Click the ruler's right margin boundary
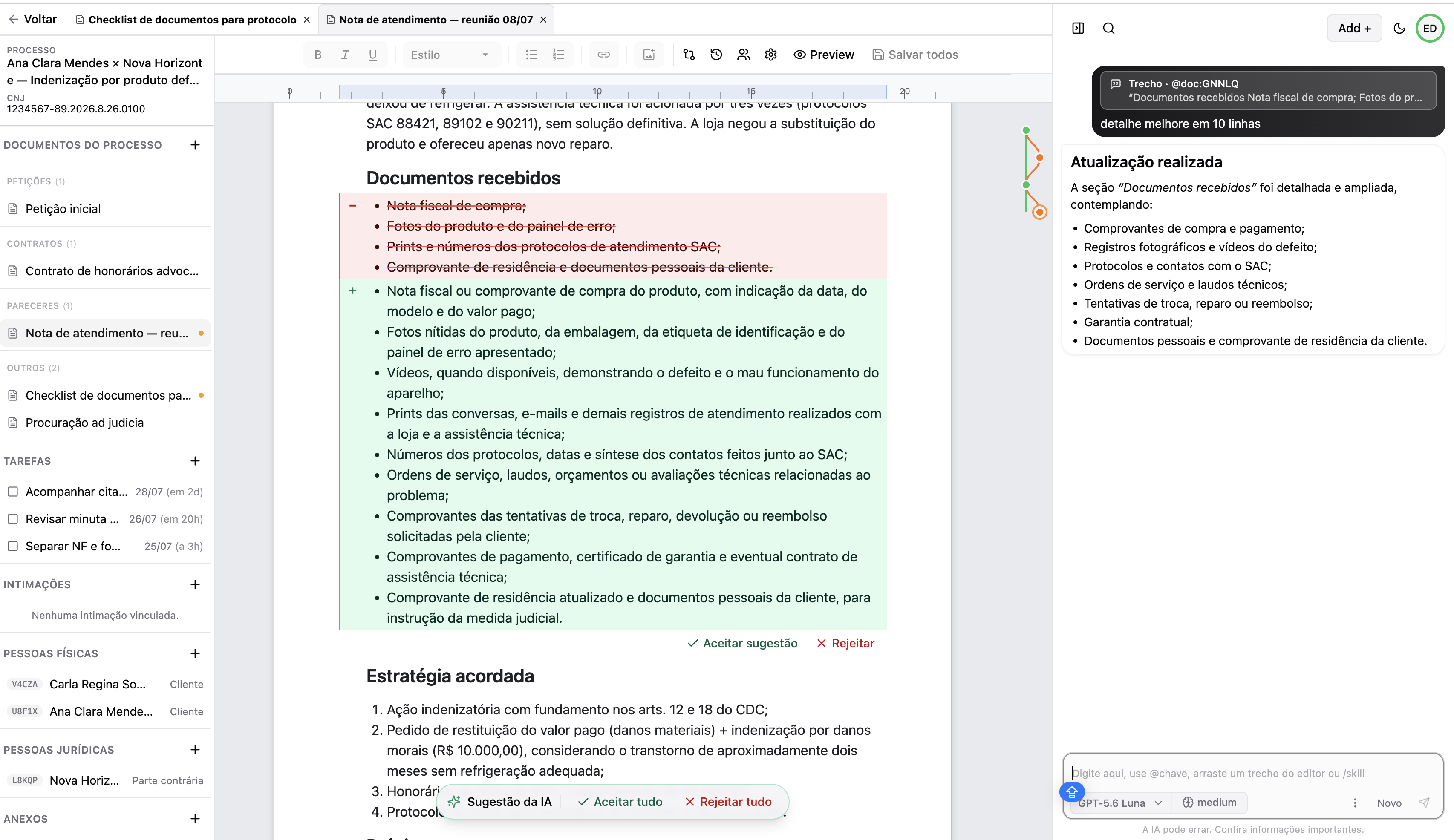This screenshot has width=1454, height=840. [886, 92]
